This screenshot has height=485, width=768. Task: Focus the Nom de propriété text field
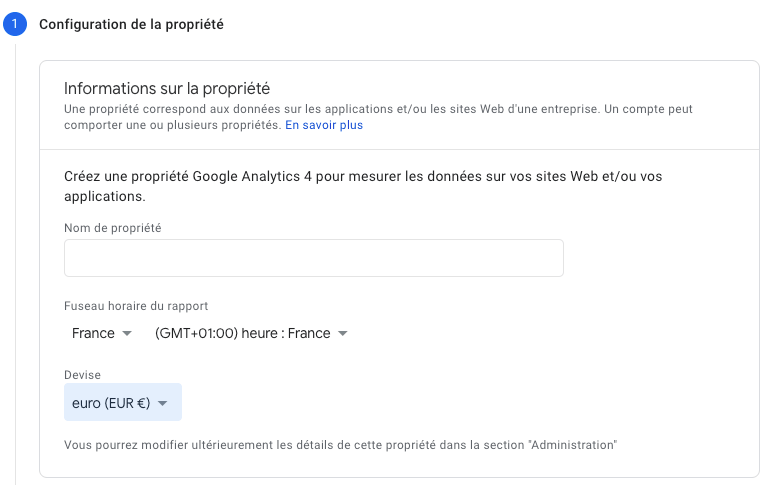[314, 258]
